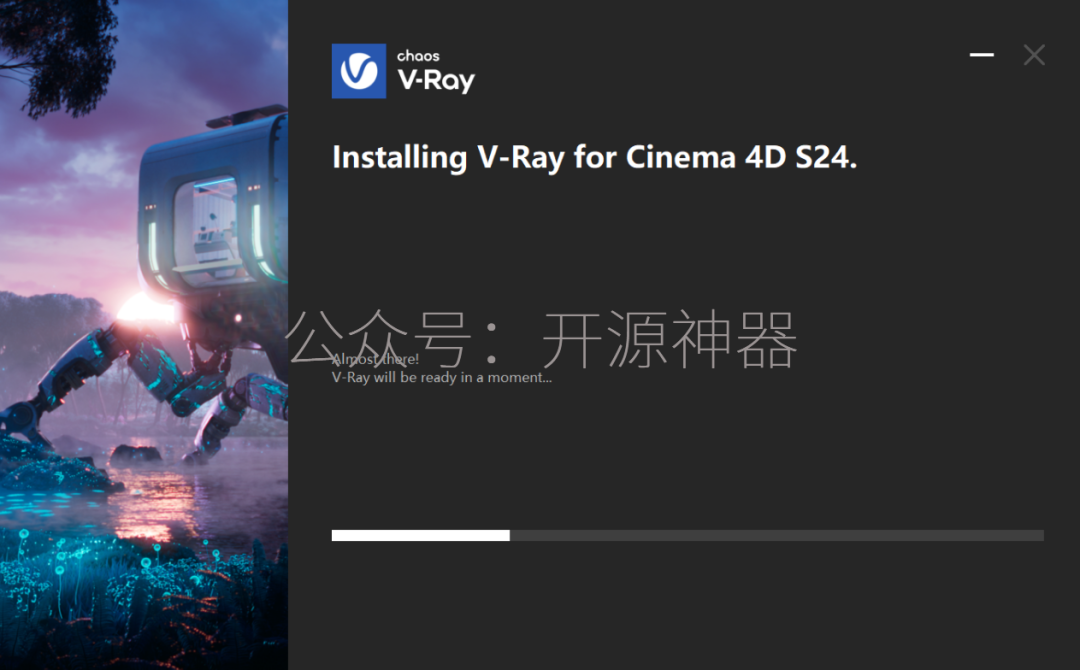Click the chaos V-Ray wordmark text
The height and width of the screenshot is (670, 1080).
(436, 72)
